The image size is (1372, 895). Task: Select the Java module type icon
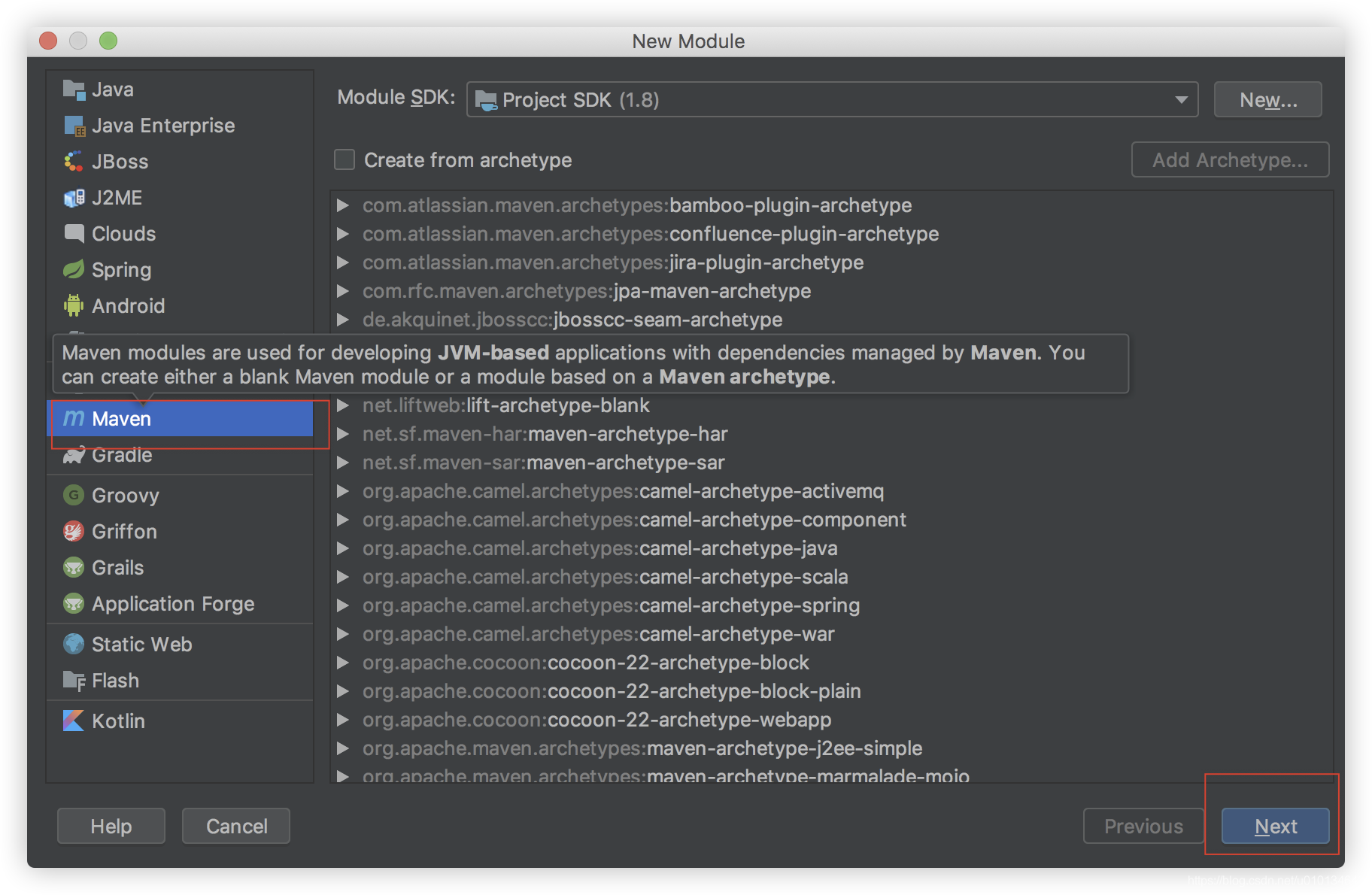point(74,89)
